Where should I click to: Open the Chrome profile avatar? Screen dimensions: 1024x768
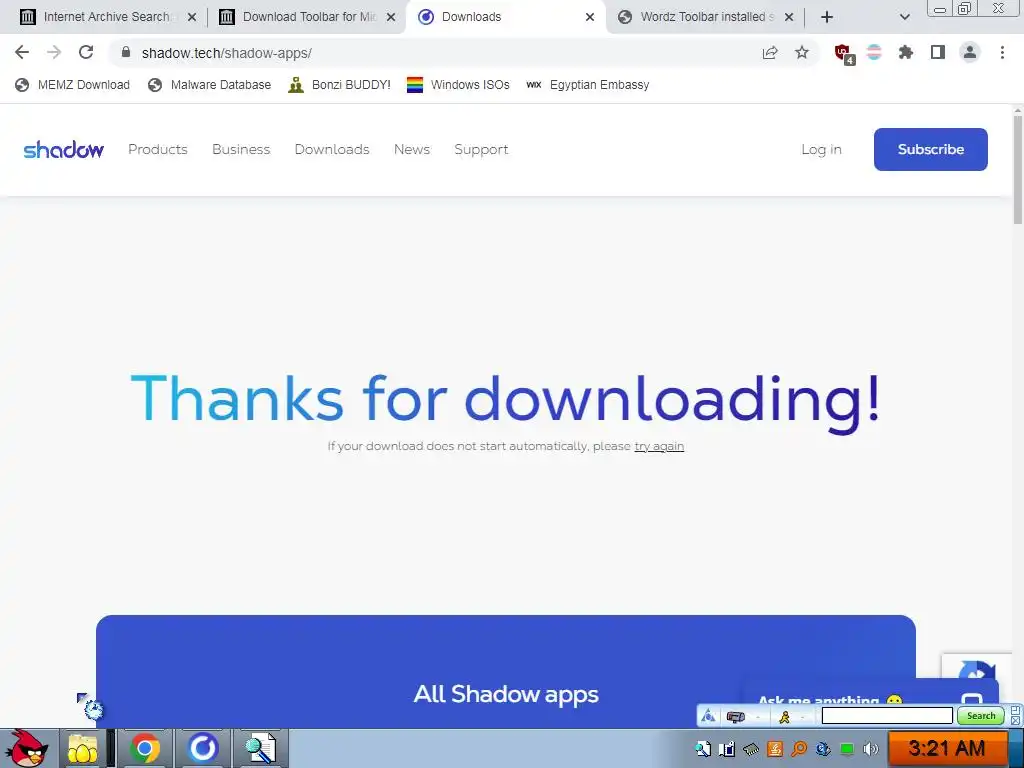point(970,52)
